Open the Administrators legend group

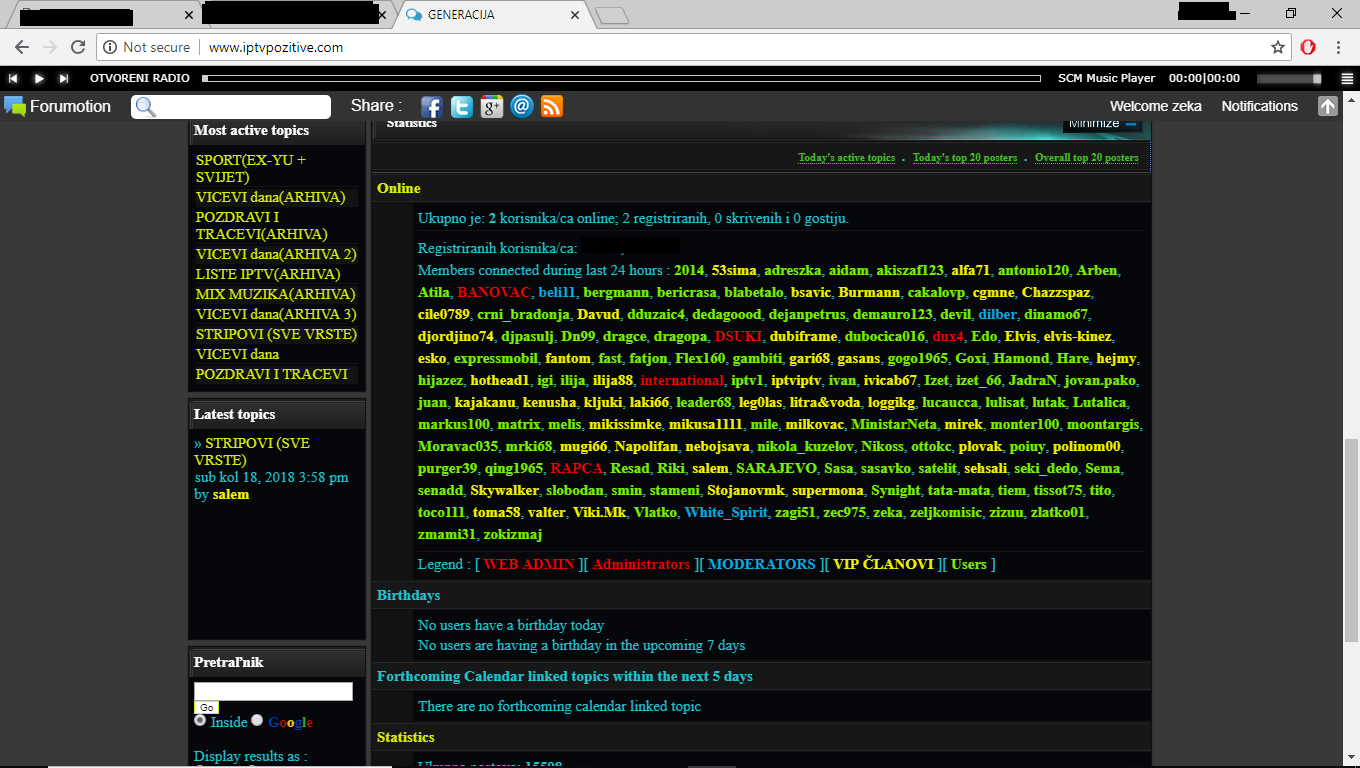click(641, 564)
